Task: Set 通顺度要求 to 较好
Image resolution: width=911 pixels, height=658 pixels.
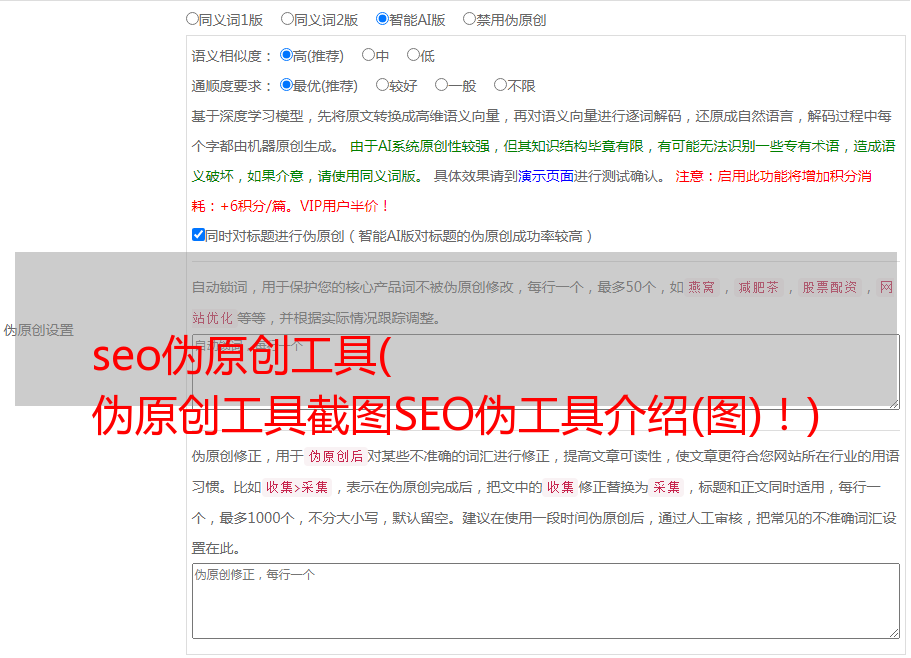Action: pos(382,85)
